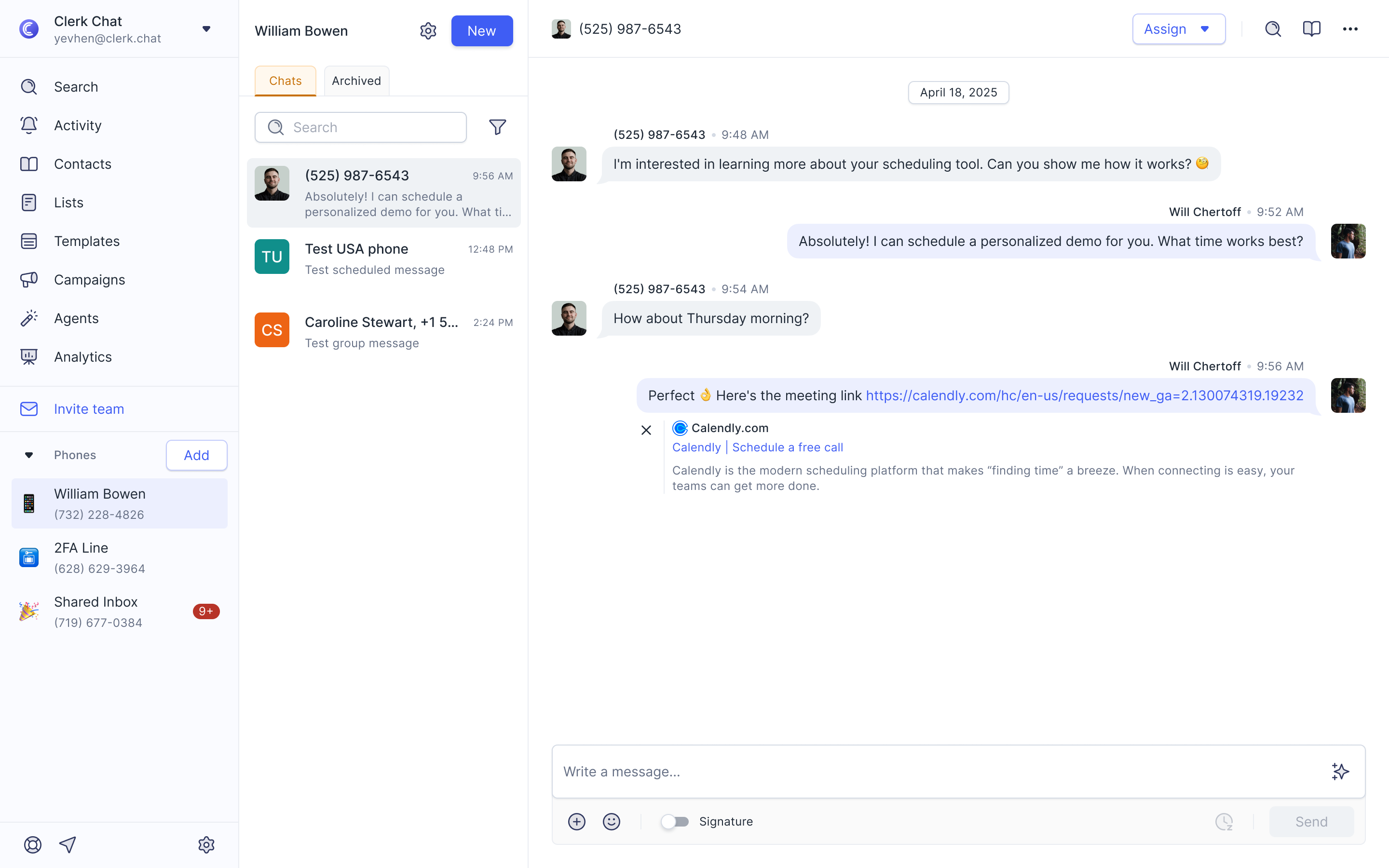Click the Calendly.com preview site name
This screenshot has width=1389, height=868.
tap(730, 428)
